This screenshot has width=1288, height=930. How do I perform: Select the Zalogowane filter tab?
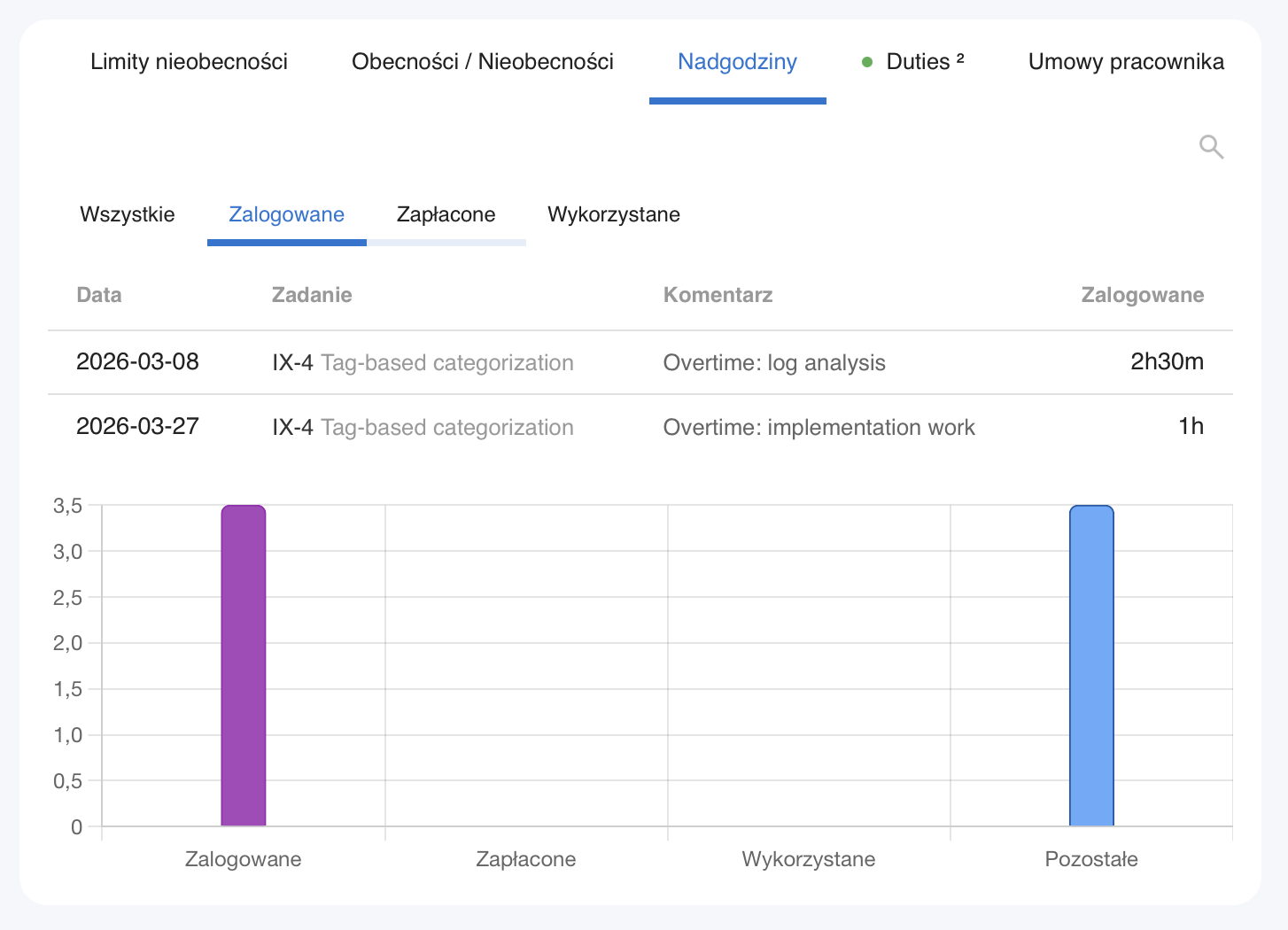coord(286,214)
